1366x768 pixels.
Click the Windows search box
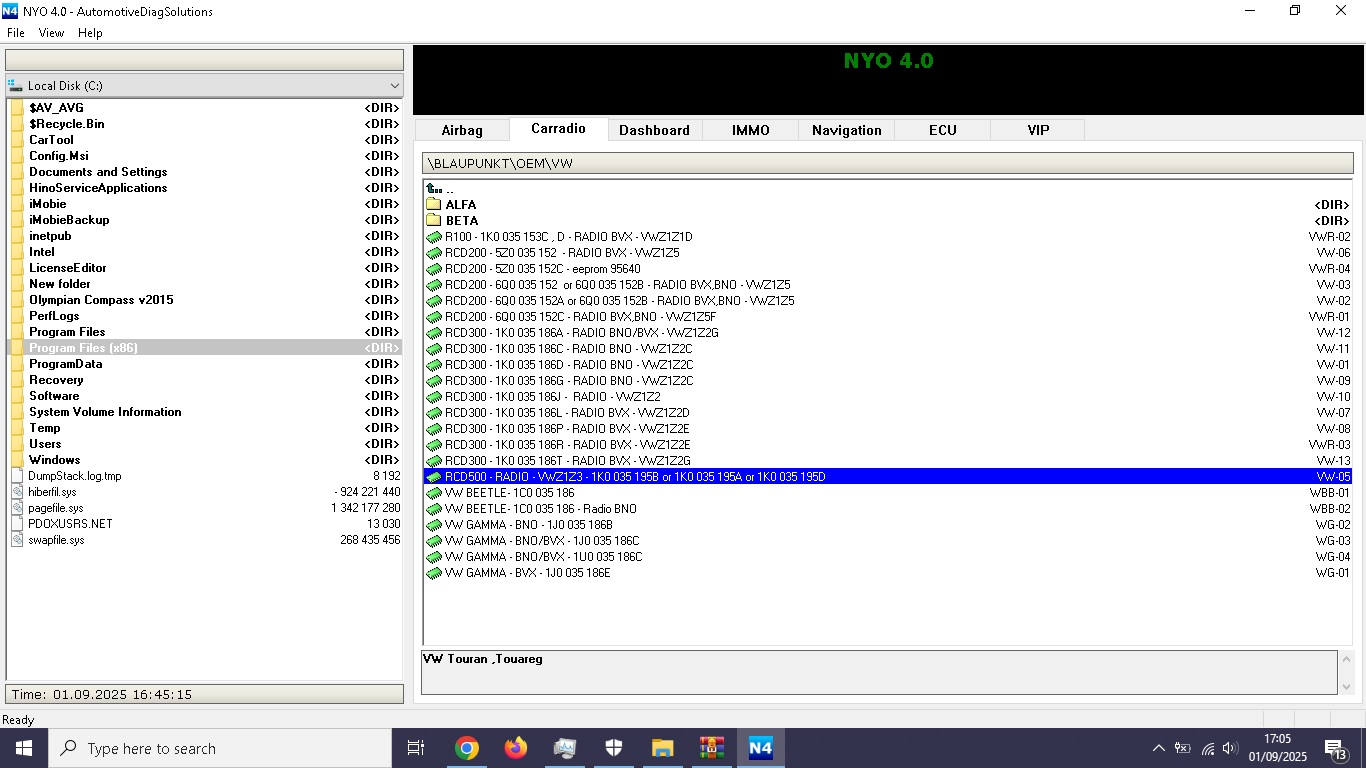pos(220,748)
